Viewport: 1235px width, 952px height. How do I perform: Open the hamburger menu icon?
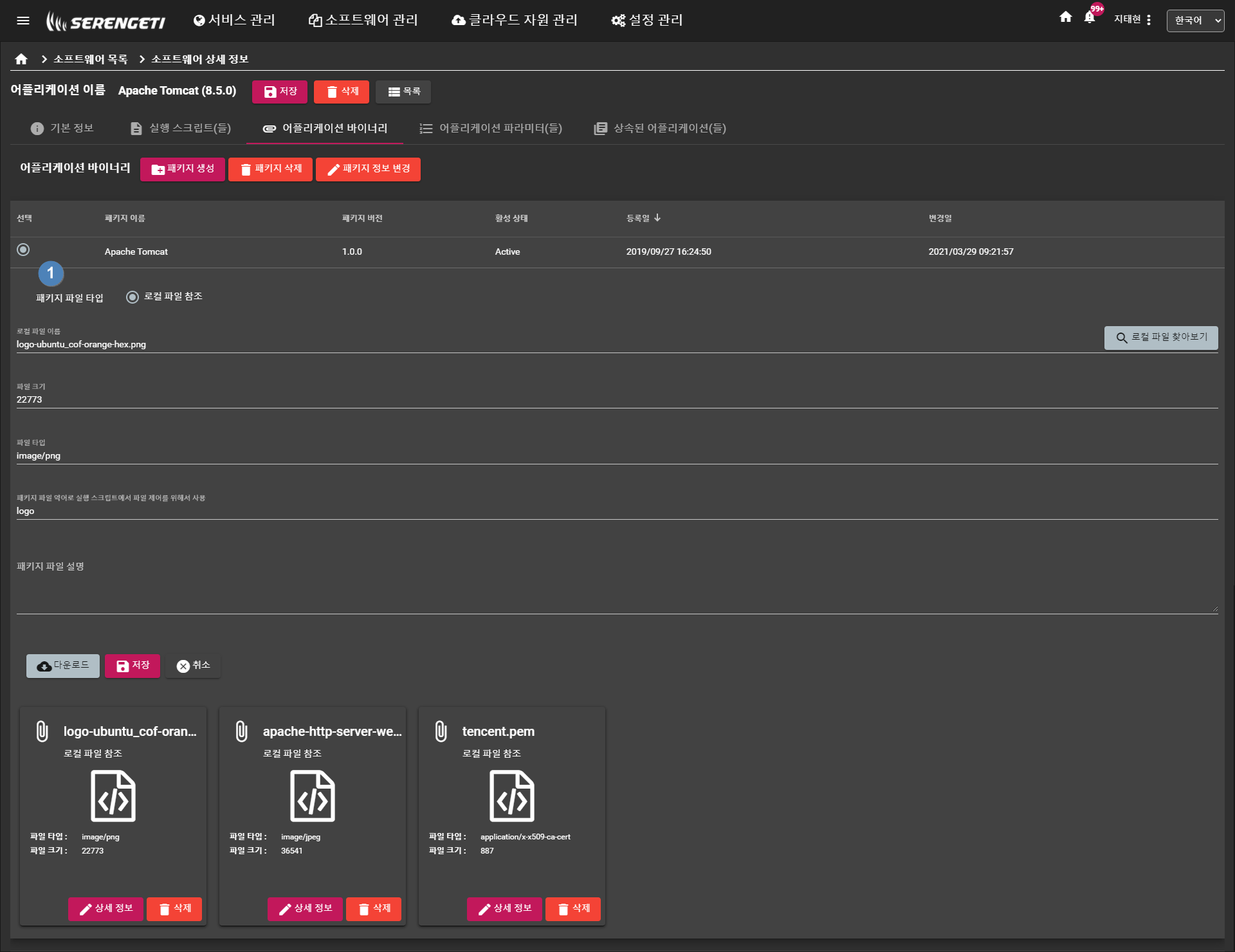pos(23,21)
